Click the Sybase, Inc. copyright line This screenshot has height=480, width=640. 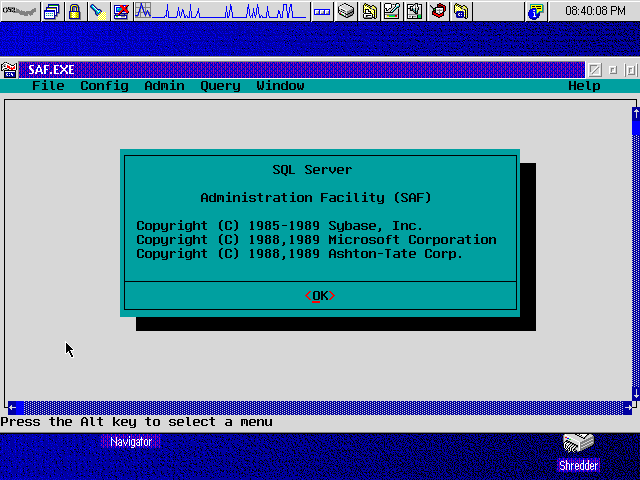[280, 226]
